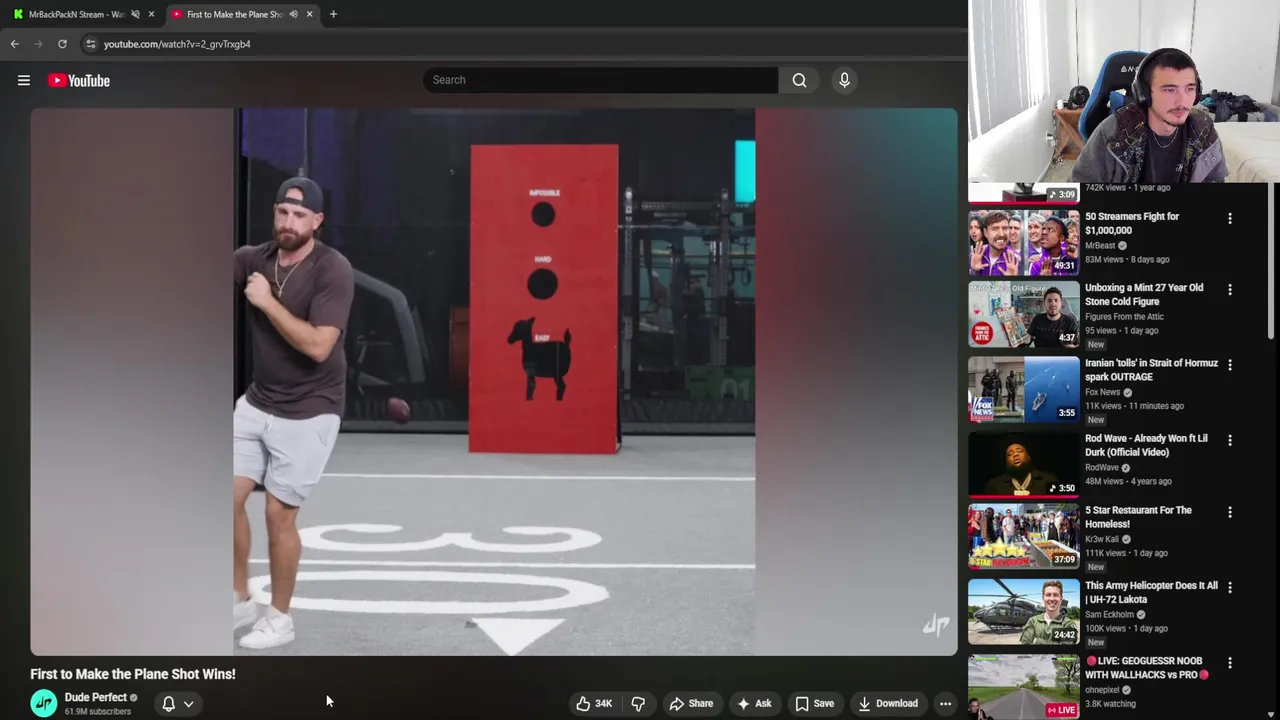Open options for GEOGUESSR live video
This screenshot has width=1280, height=720.
click(x=1230, y=663)
